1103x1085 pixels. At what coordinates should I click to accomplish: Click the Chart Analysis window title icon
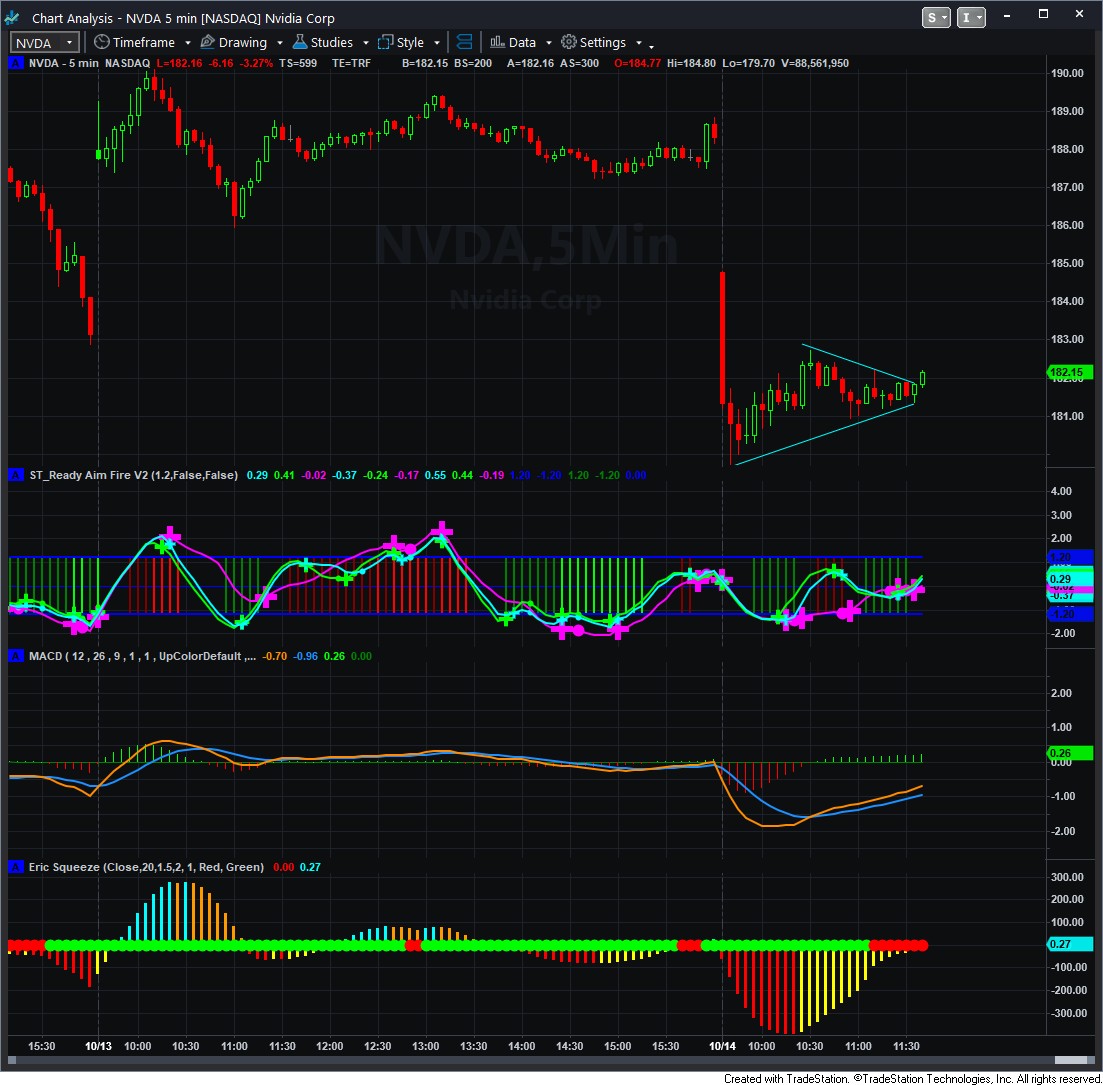tap(14, 18)
